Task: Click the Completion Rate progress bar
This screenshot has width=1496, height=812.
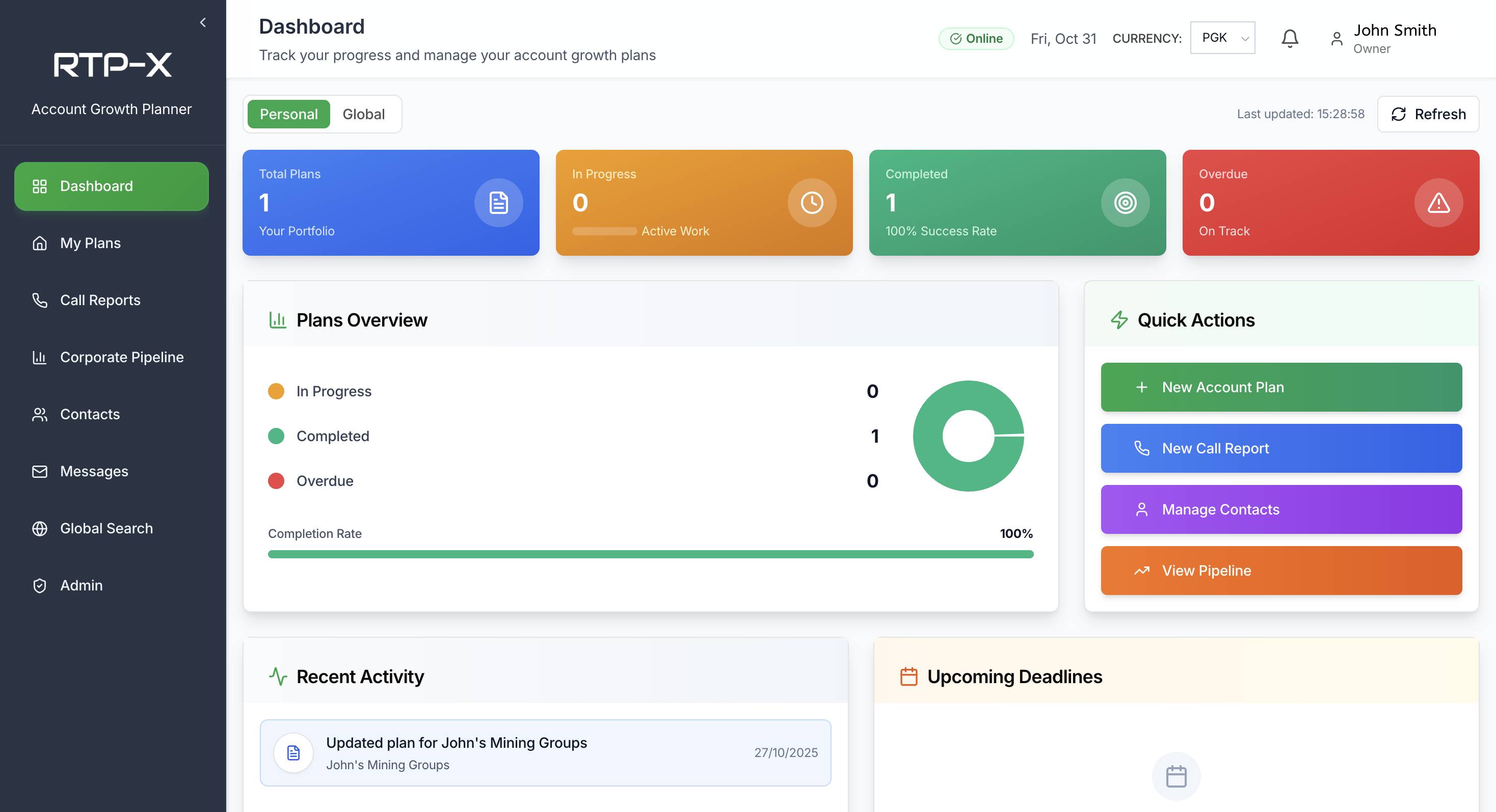Action: pyautogui.click(x=651, y=554)
